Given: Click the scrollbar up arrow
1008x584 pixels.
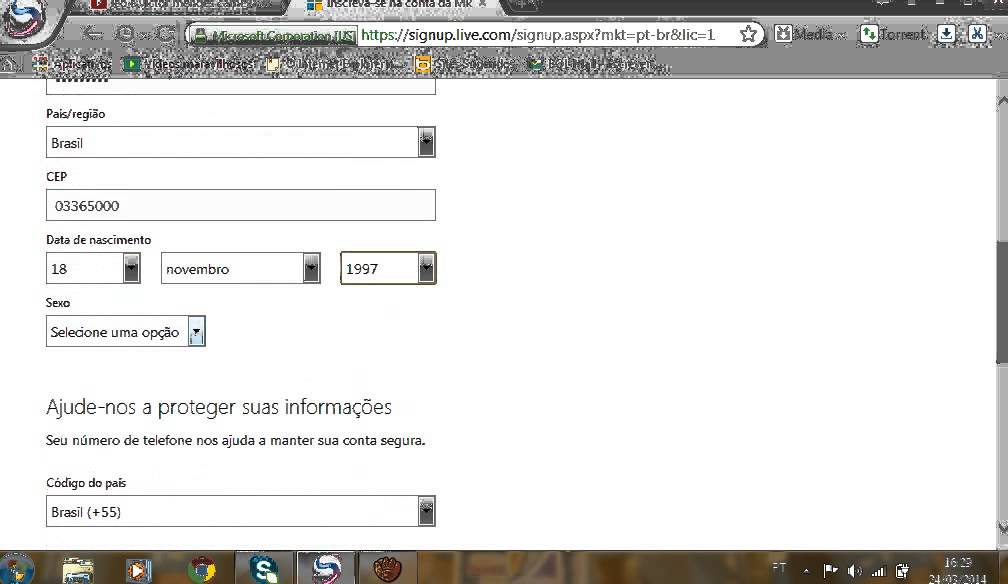Looking at the screenshot, I should tap(1002, 101).
